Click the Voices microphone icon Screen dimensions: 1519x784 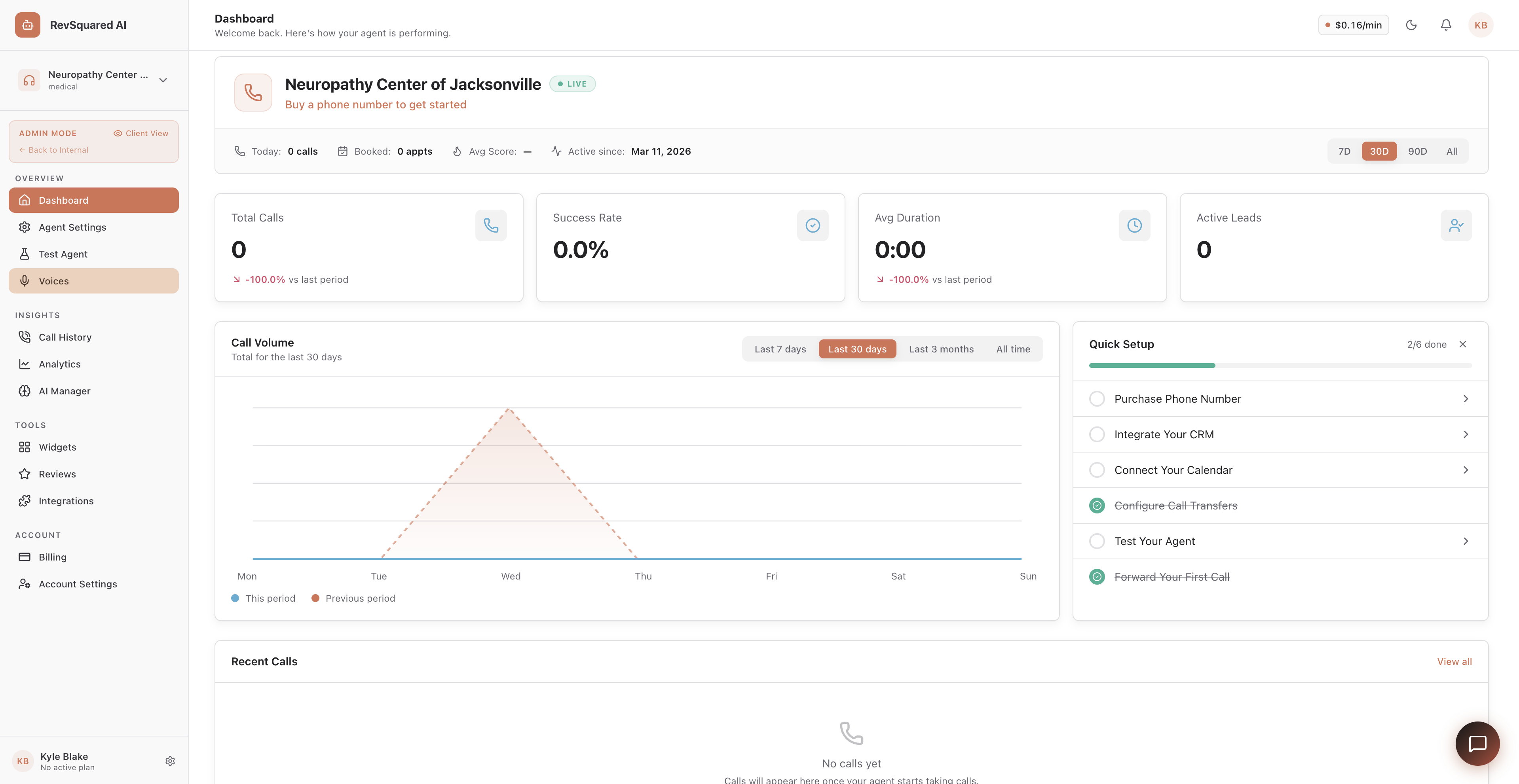[25, 281]
